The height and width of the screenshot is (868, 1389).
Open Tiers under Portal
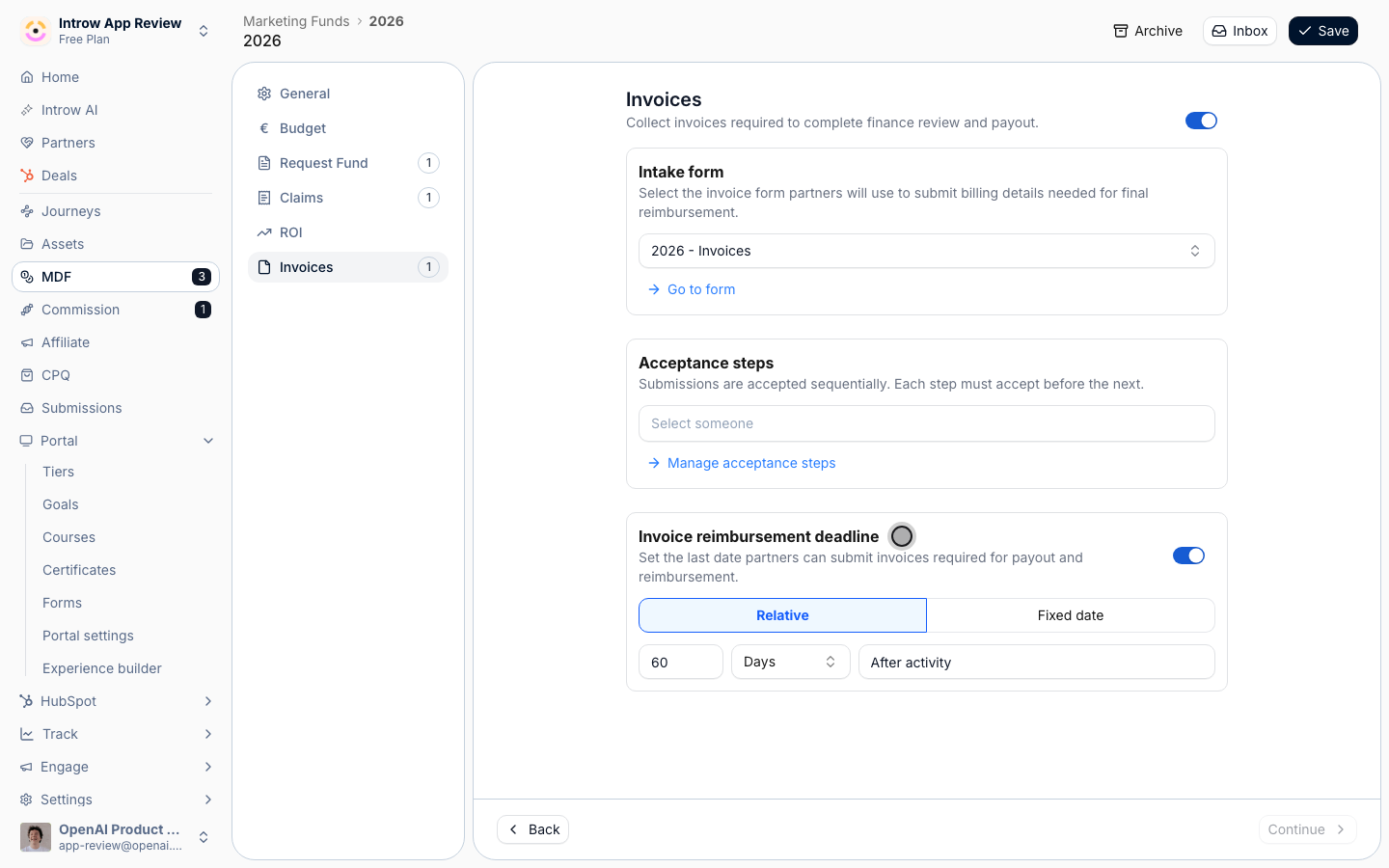(58, 472)
